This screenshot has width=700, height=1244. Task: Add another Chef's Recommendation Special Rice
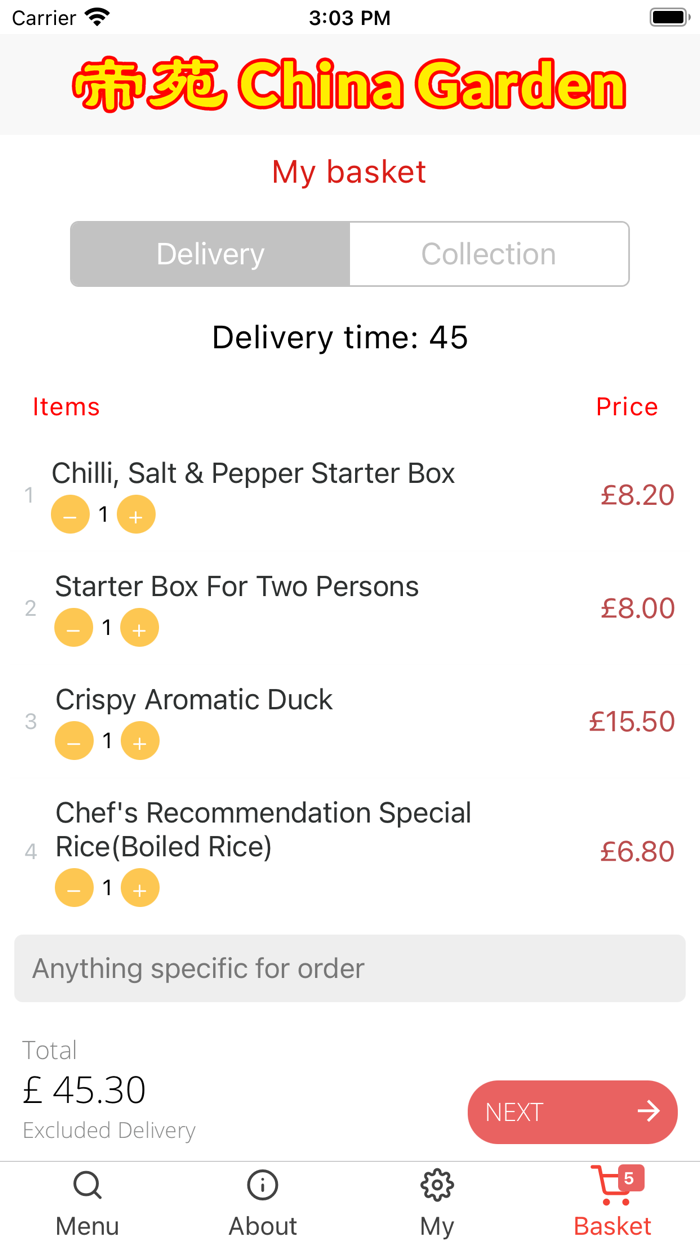coord(140,888)
